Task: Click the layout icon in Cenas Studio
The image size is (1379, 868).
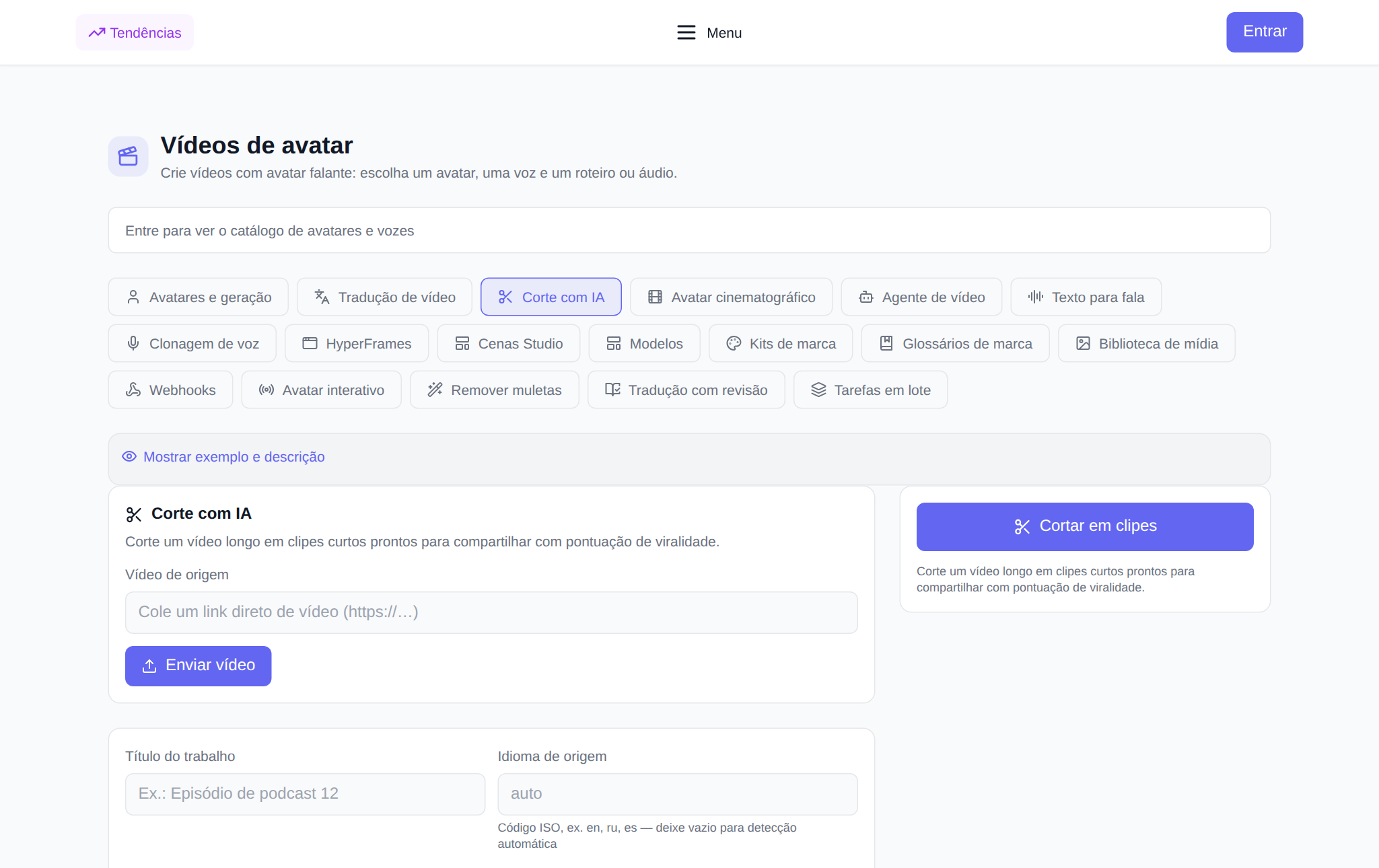Action: tap(462, 343)
